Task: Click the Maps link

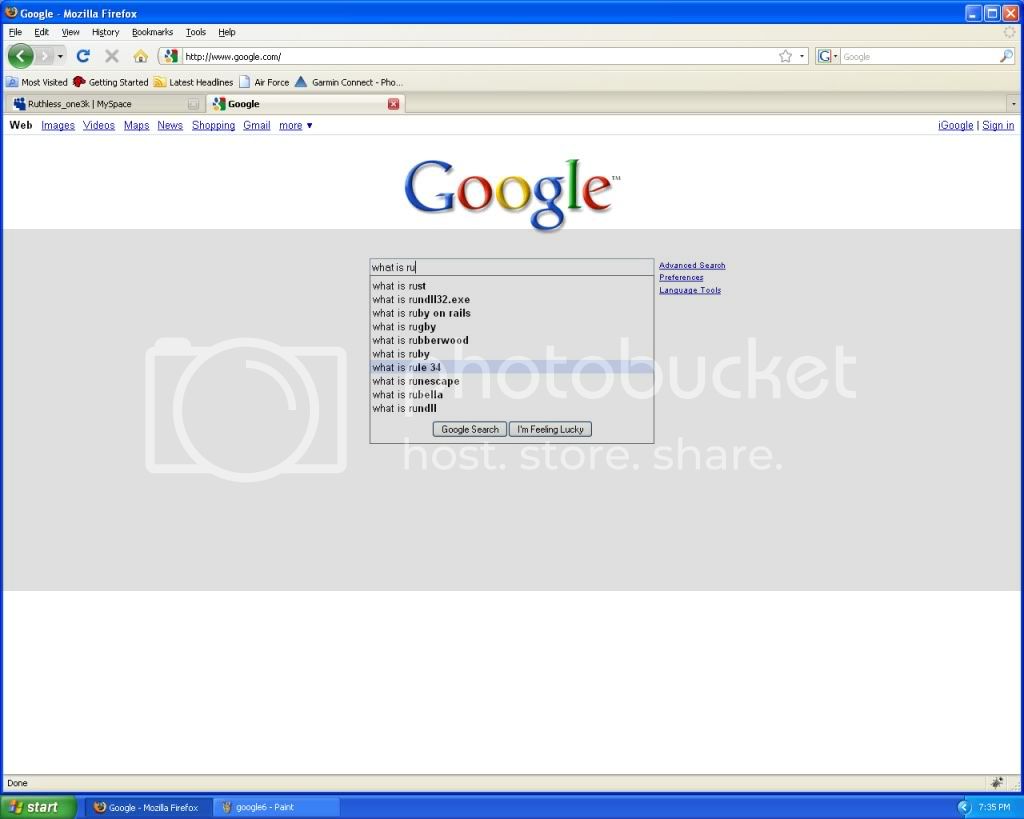Action: (x=136, y=125)
